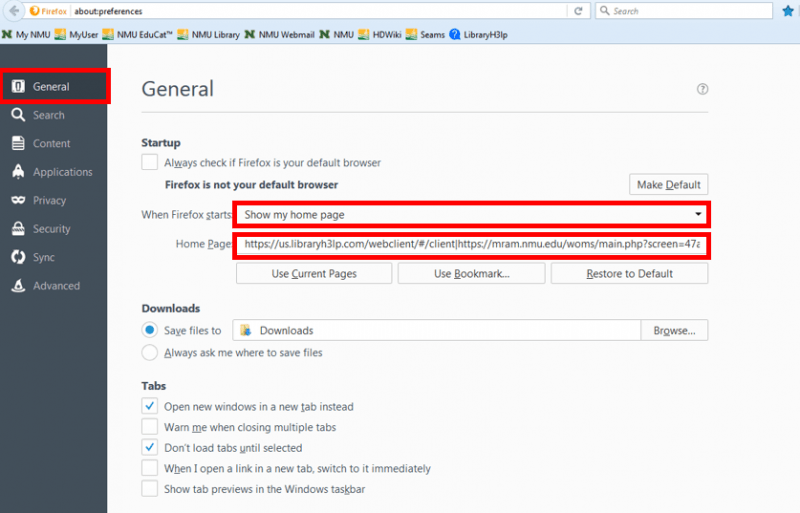800x513 pixels.
Task: Click Use Bookmark button
Action: (471, 274)
